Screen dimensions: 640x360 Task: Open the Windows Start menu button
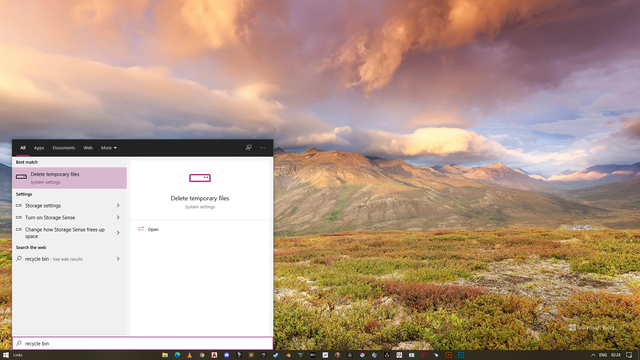click(x=6, y=355)
